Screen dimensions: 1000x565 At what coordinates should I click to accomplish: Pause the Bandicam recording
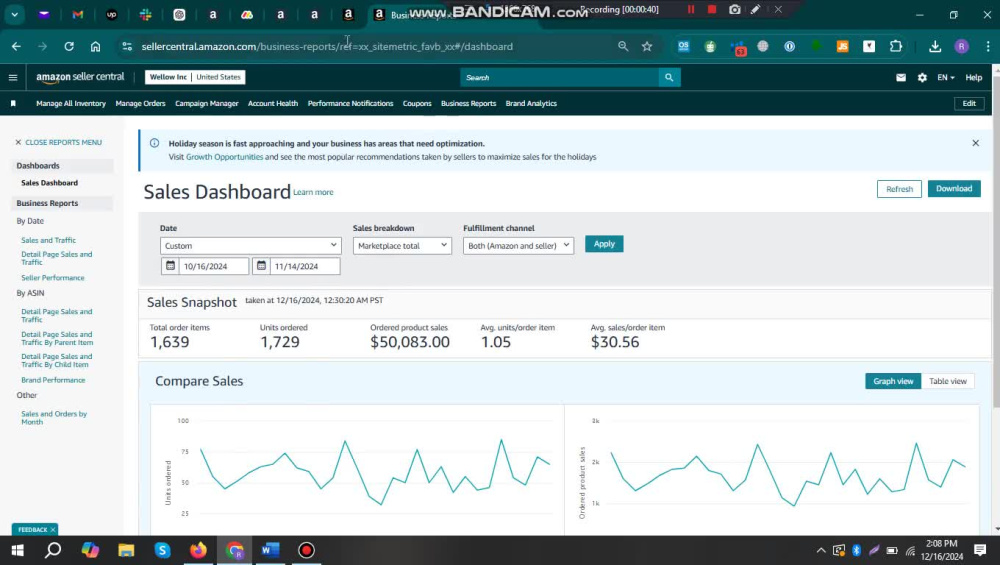pyautogui.click(x=691, y=10)
